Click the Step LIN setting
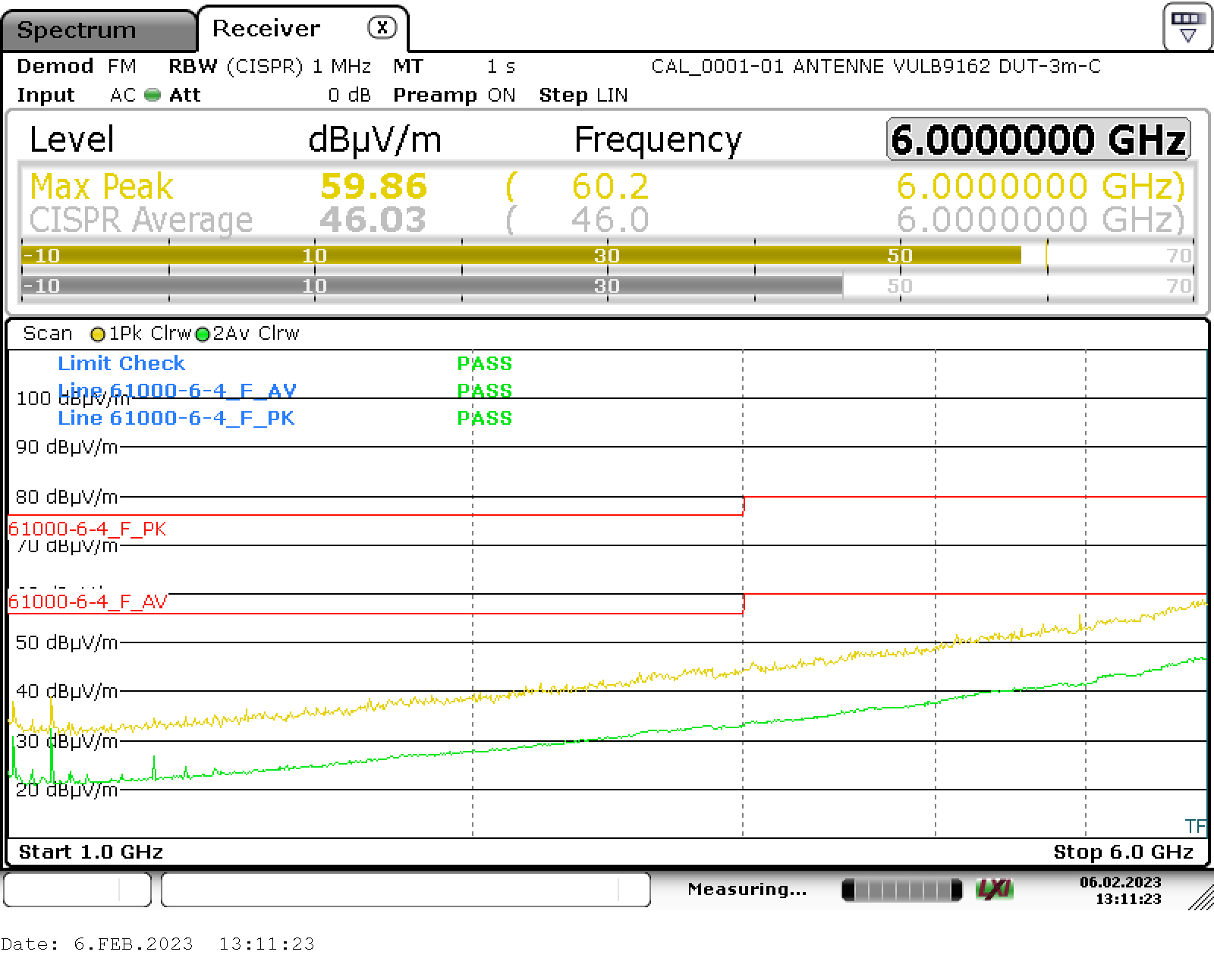The height and width of the screenshot is (980, 1214). coord(583,96)
